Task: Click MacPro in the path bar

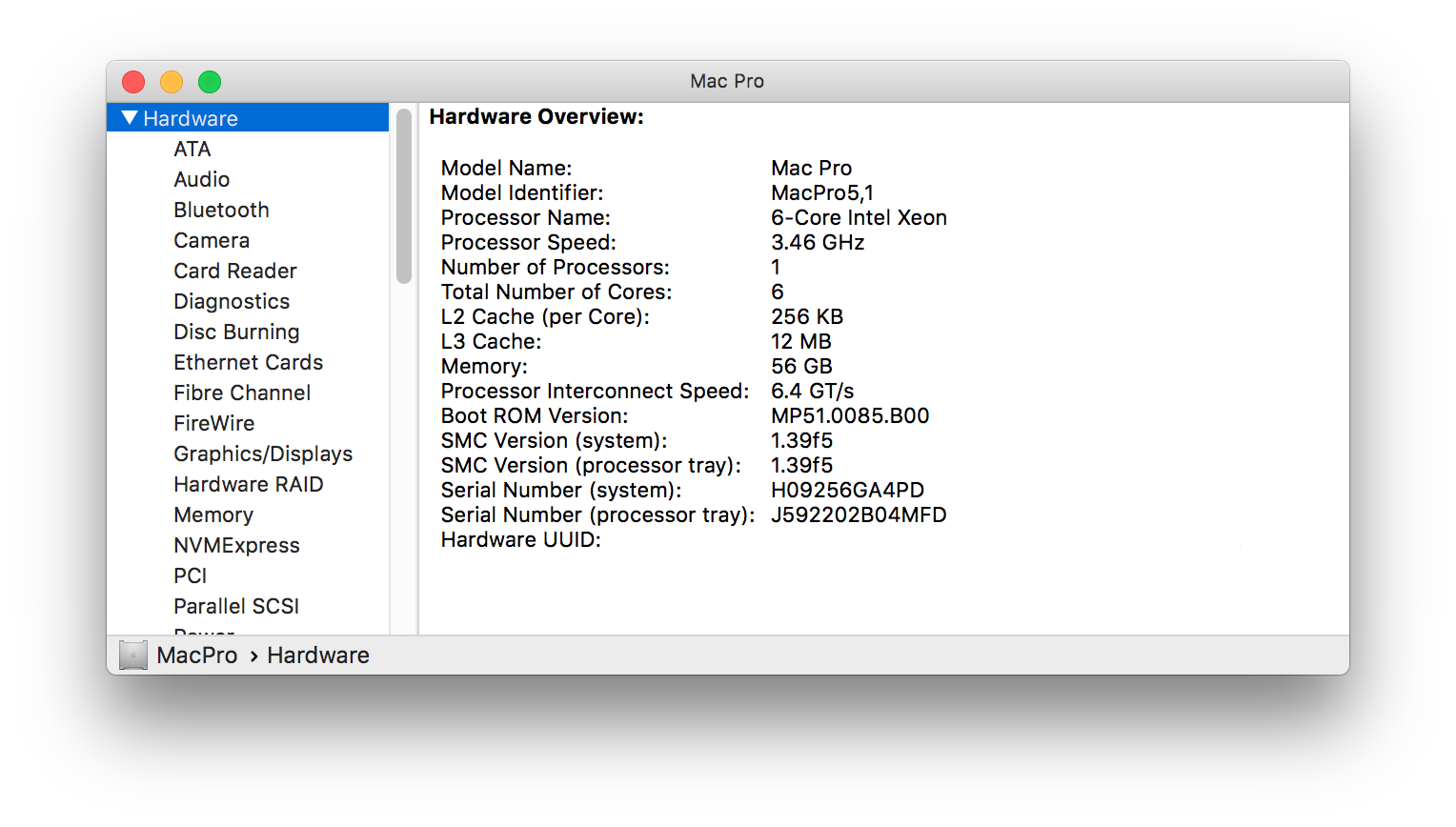Action: 197,656
